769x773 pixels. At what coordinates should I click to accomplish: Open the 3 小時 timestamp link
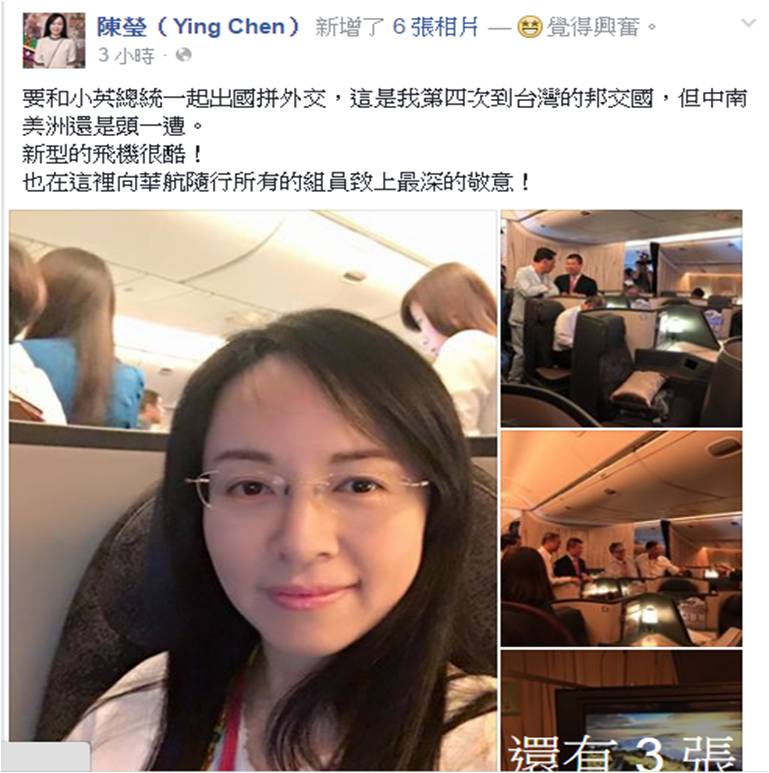click(x=126, y=55)
